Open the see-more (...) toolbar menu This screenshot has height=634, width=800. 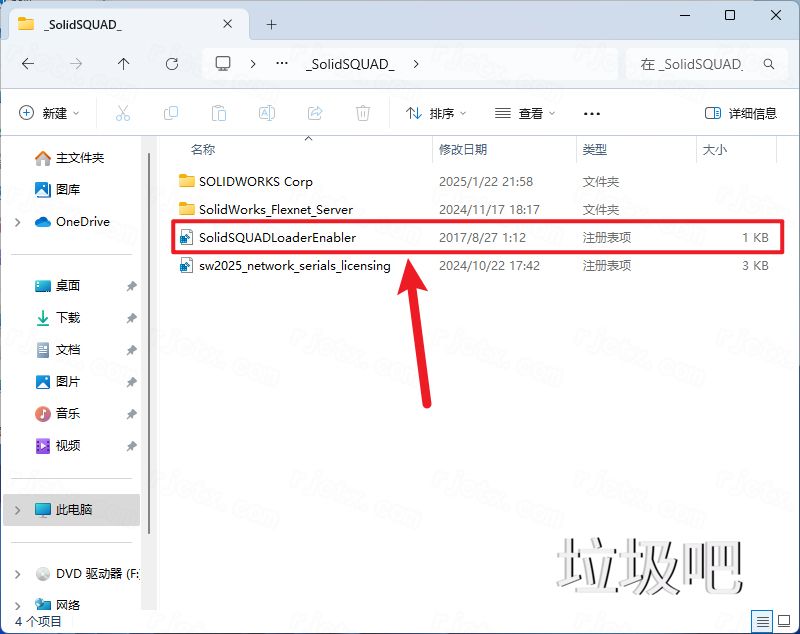(x=591, y=113)
